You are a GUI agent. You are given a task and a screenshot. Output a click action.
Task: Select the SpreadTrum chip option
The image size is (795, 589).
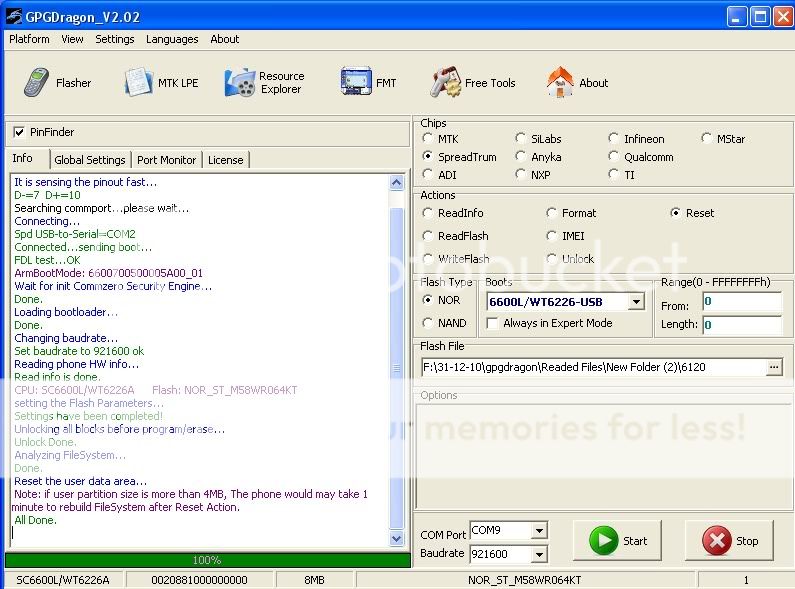(427, 157)
